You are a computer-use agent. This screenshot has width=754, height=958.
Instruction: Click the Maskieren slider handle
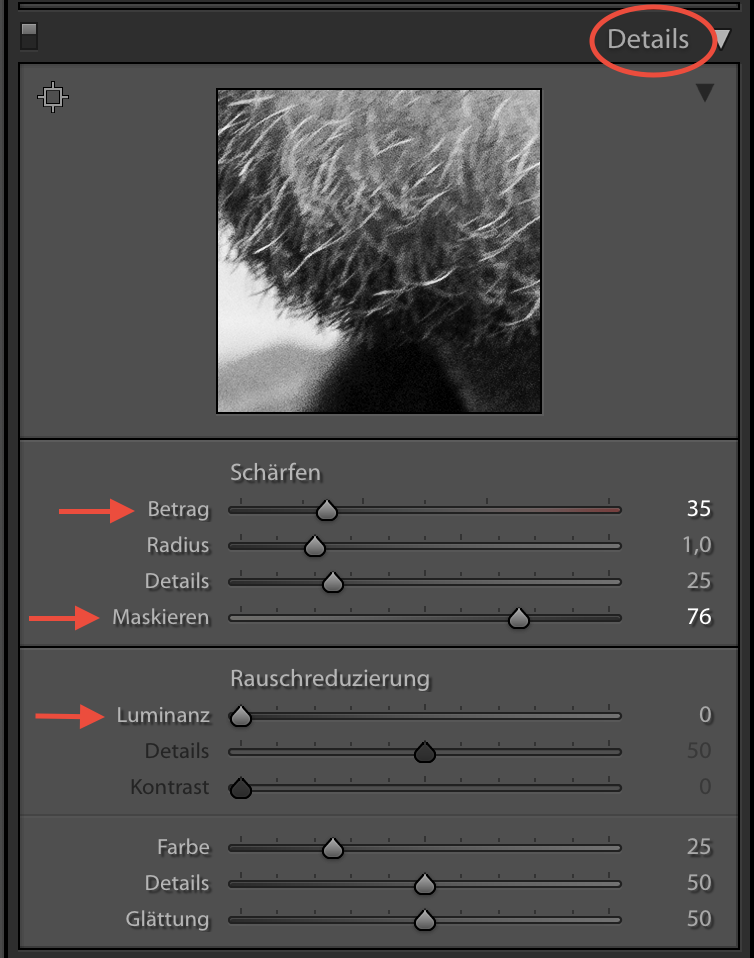click(x=518, y=619)
